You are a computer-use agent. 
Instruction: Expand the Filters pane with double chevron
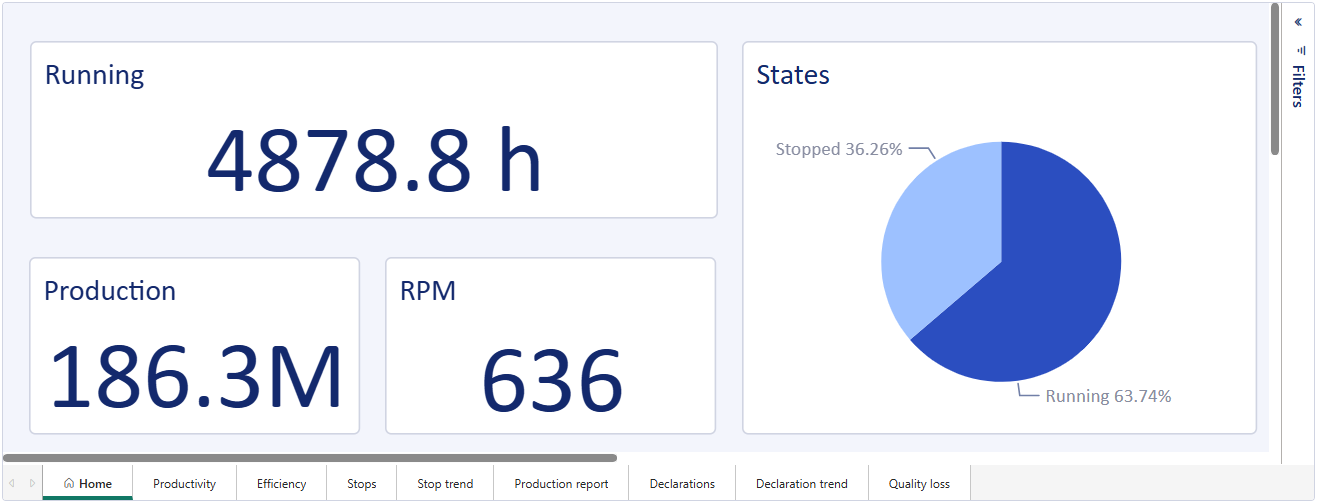click(1298, 21)
